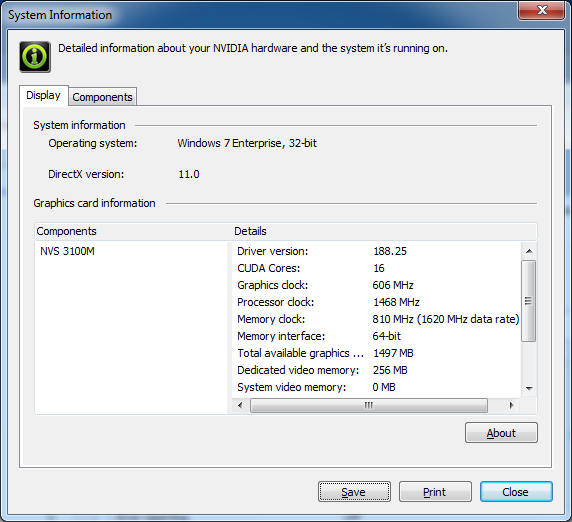The width and height of the screenshot is (572, 522).
Task: Click the vertical scrollbar down arrow
Action: tap(529, 389)
